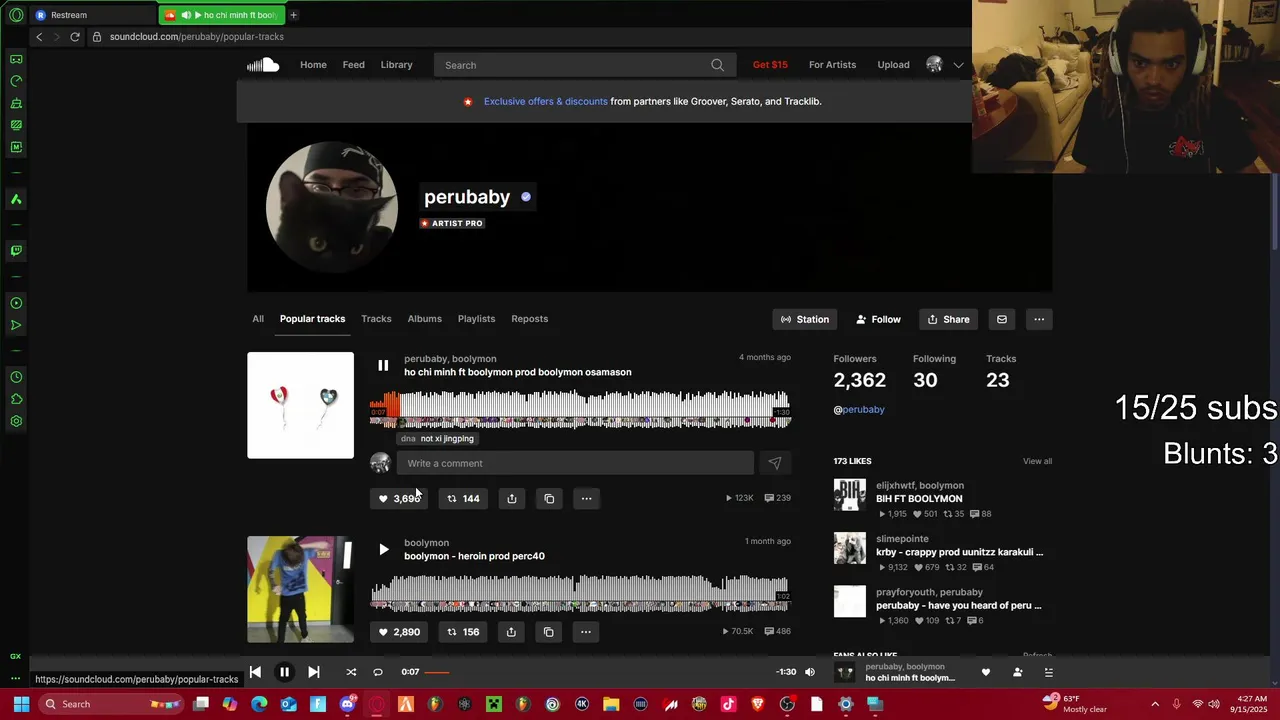Open the Opera extensions cube icon

(16, 399)
